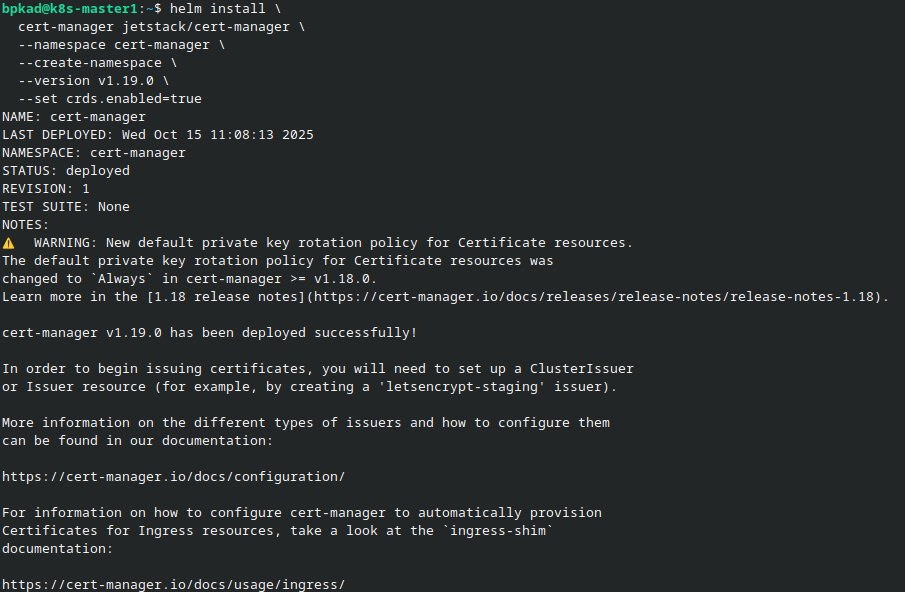Open the ingress usage documentation link
The image size is (905, 592).
tap(173, 585)
